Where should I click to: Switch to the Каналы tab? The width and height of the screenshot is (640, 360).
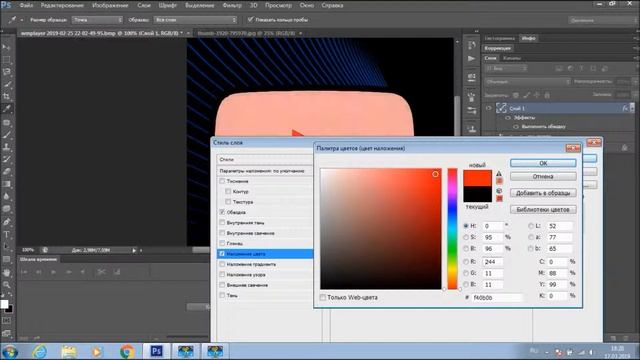click(511, 58)
